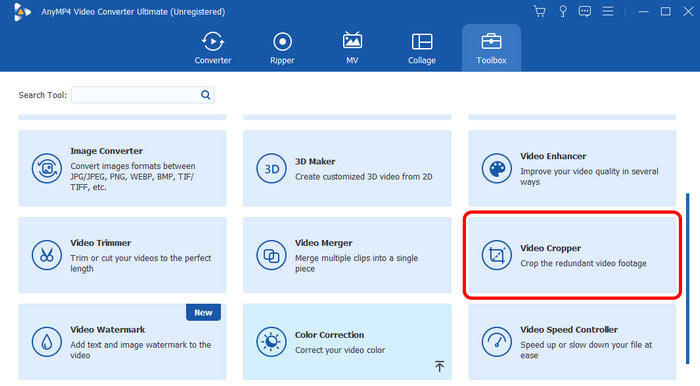The image size is (700, 386).
Task: Open the hamburger menu icon
Action: click(608, 11)
